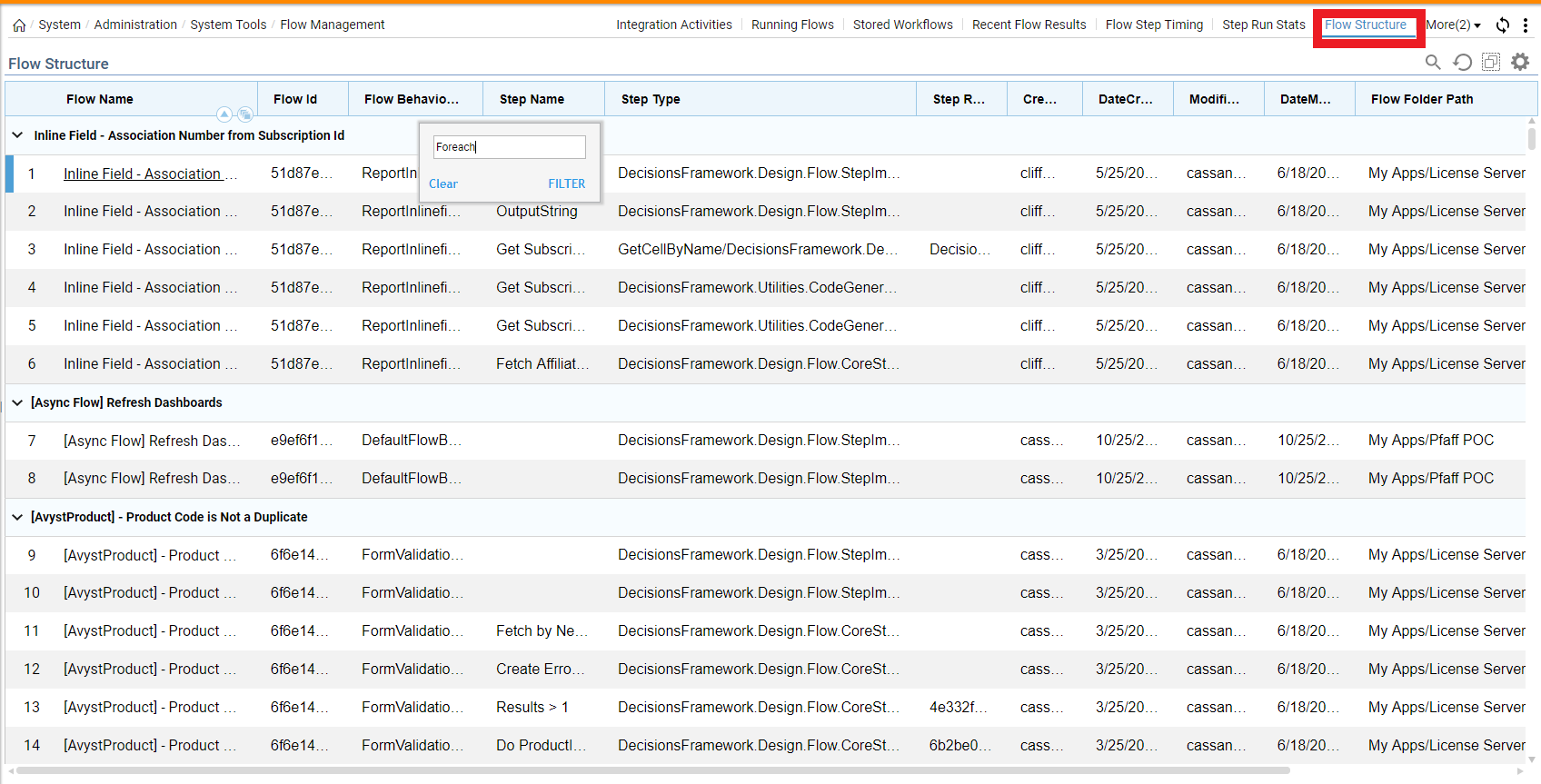
Task: Click the Flow Structure report title
Action: (58, 64)
